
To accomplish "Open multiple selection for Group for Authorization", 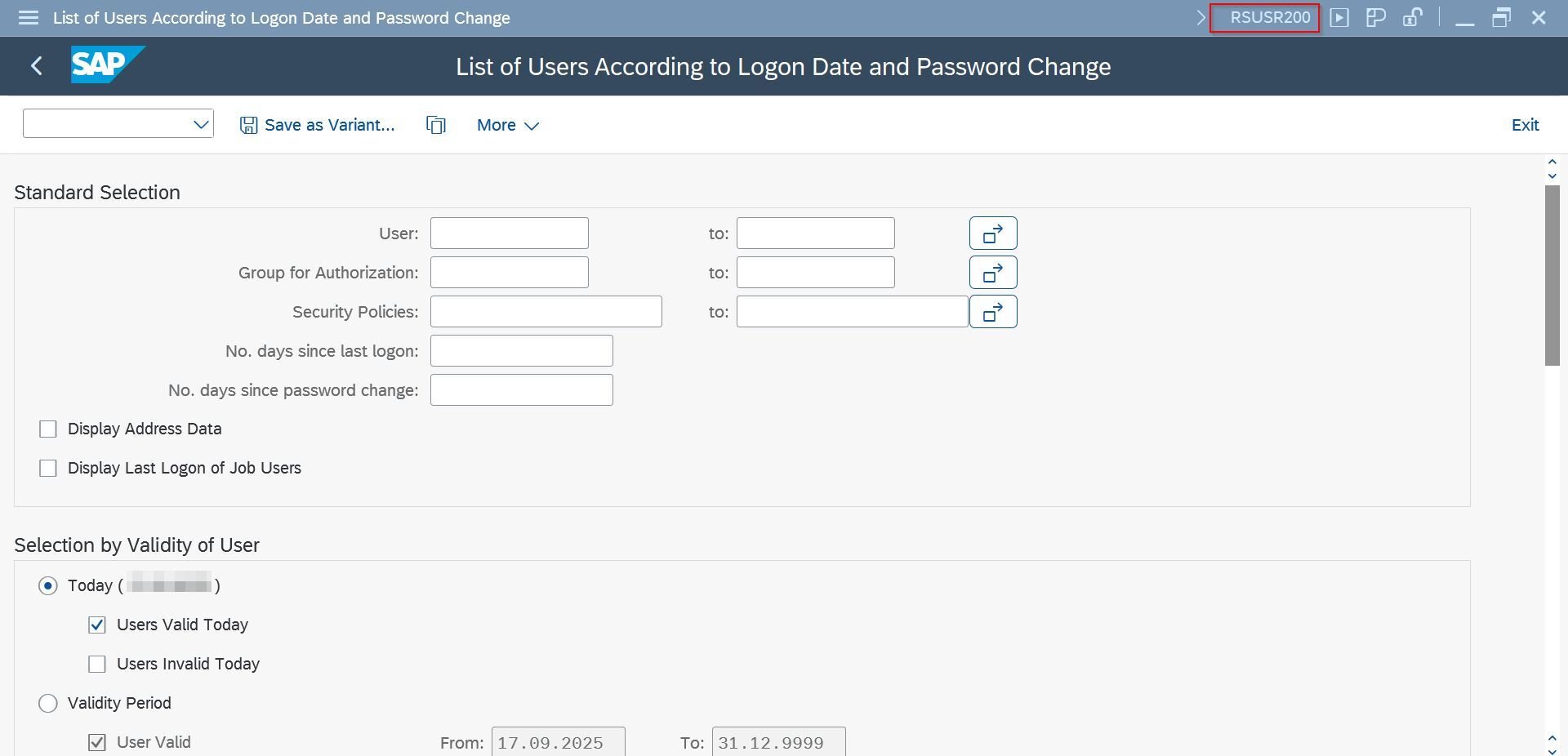I will 992,273.
